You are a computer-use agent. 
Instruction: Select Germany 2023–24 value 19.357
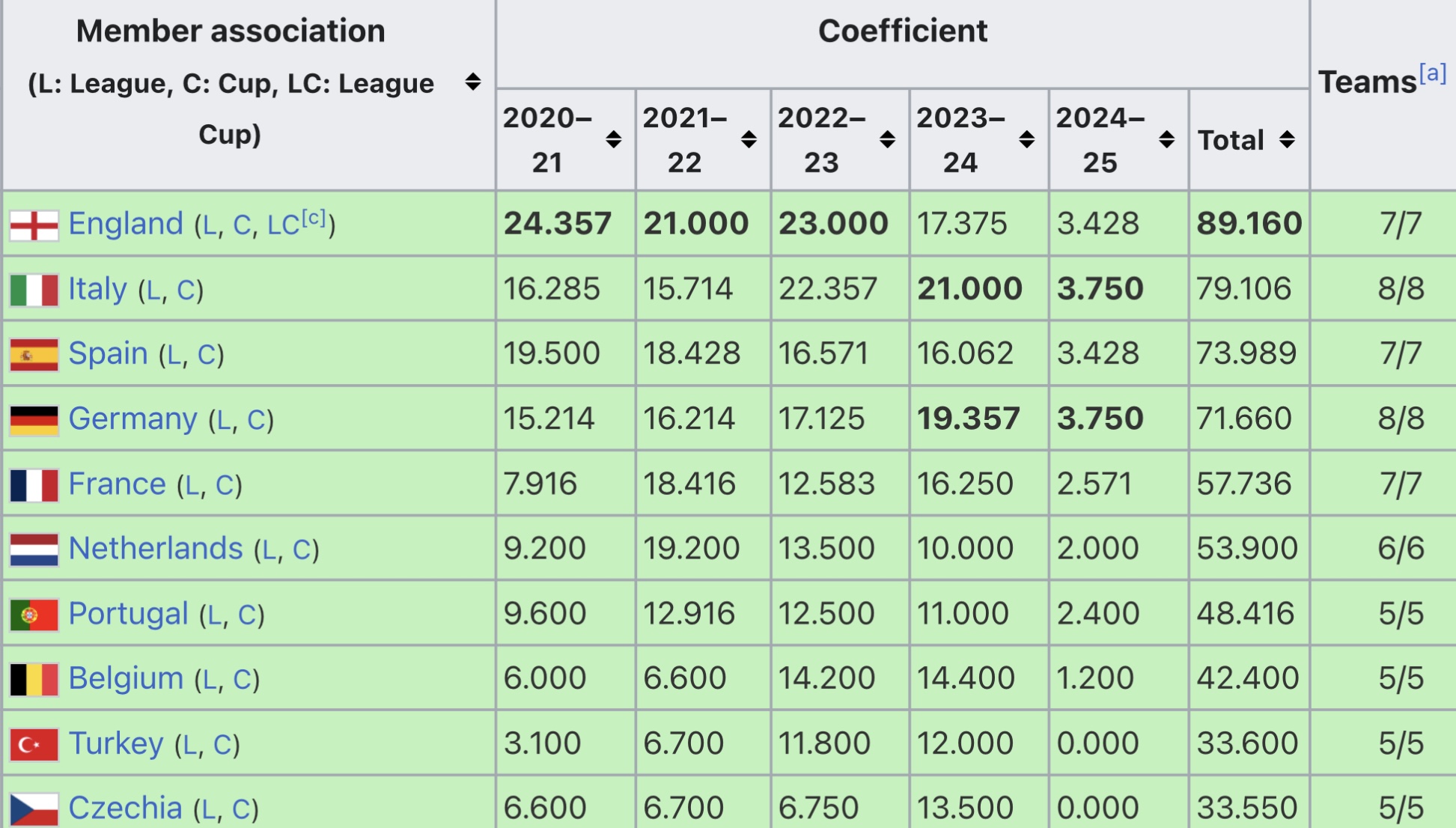pos(969,418)
